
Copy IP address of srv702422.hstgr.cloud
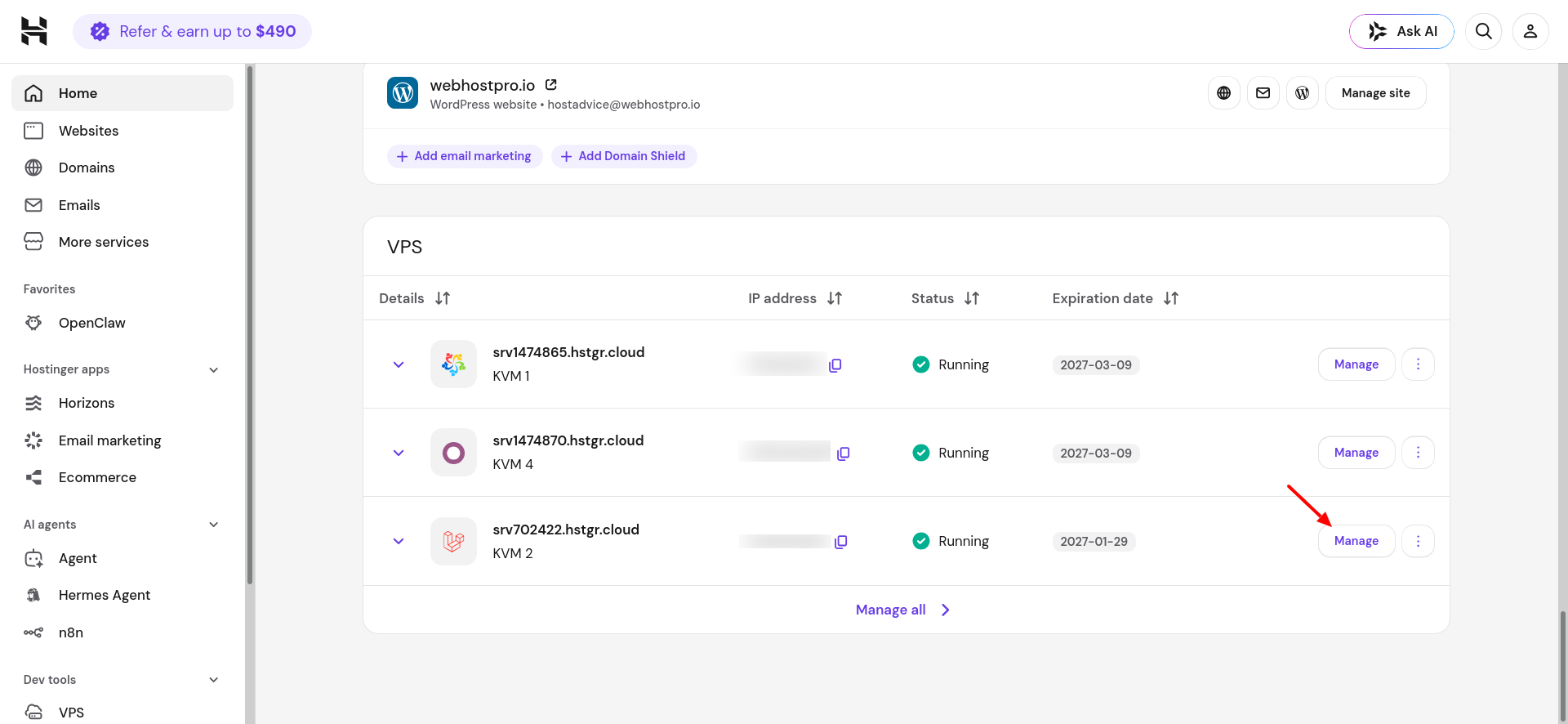coord(841,542)
